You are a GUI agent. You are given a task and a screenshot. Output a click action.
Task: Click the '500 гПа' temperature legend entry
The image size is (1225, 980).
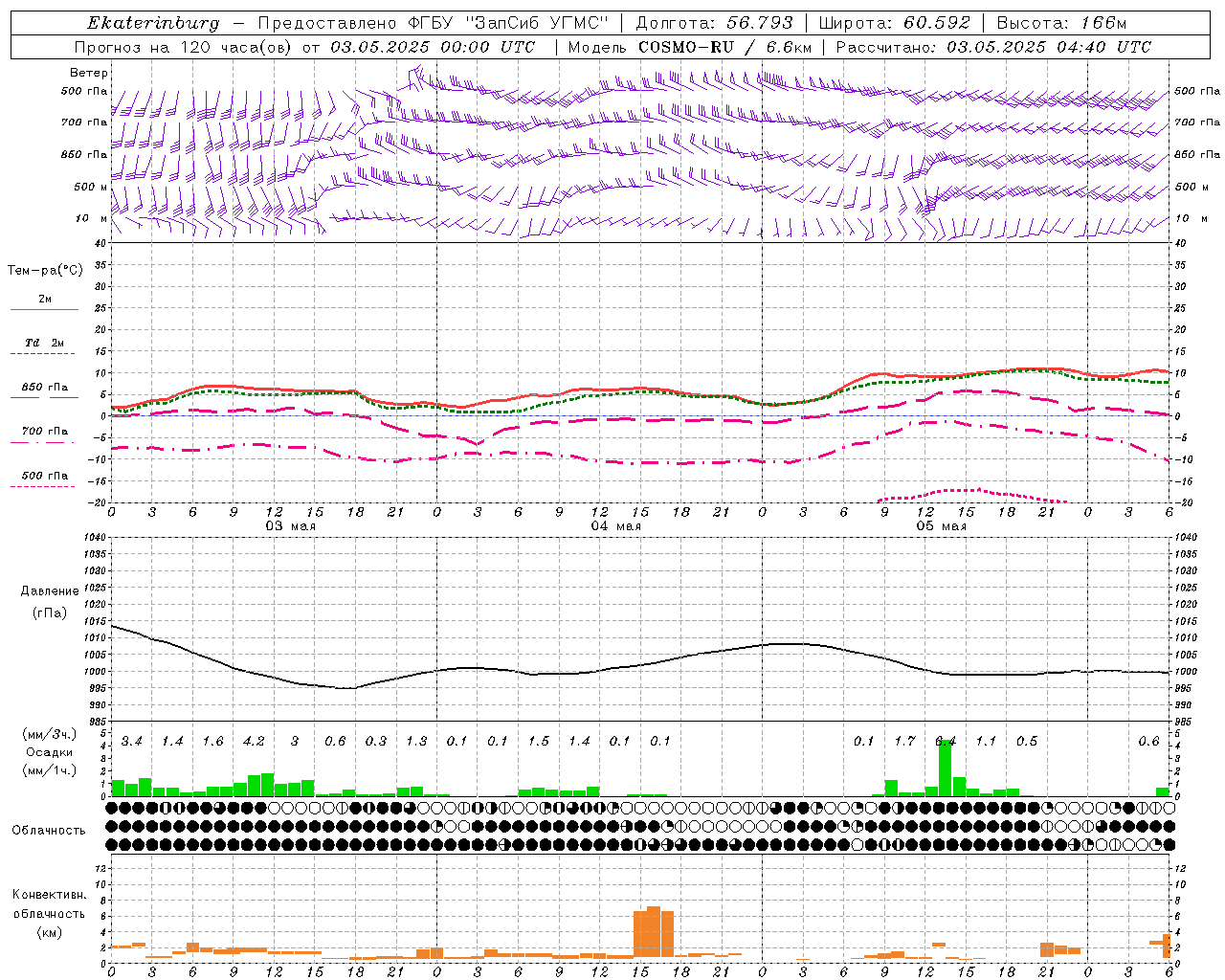click(x=45, y=476)
